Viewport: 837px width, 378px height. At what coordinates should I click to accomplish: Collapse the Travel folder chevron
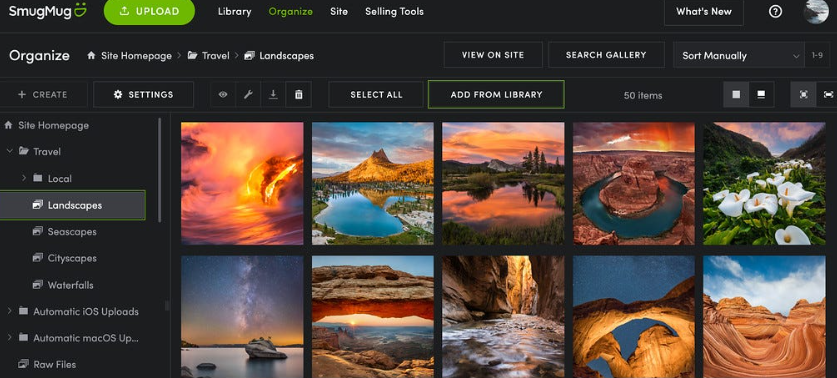point(9,151)
